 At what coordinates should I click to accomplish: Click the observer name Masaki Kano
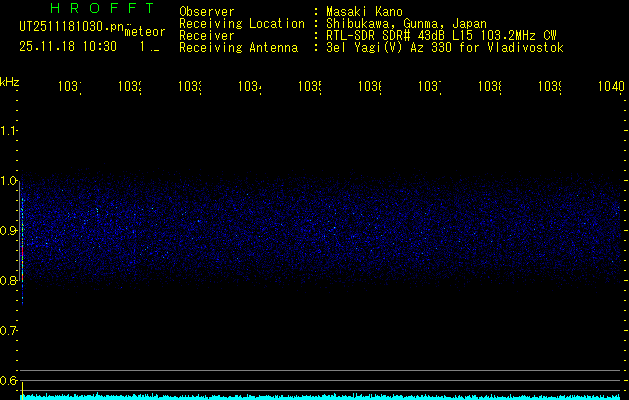360,11
